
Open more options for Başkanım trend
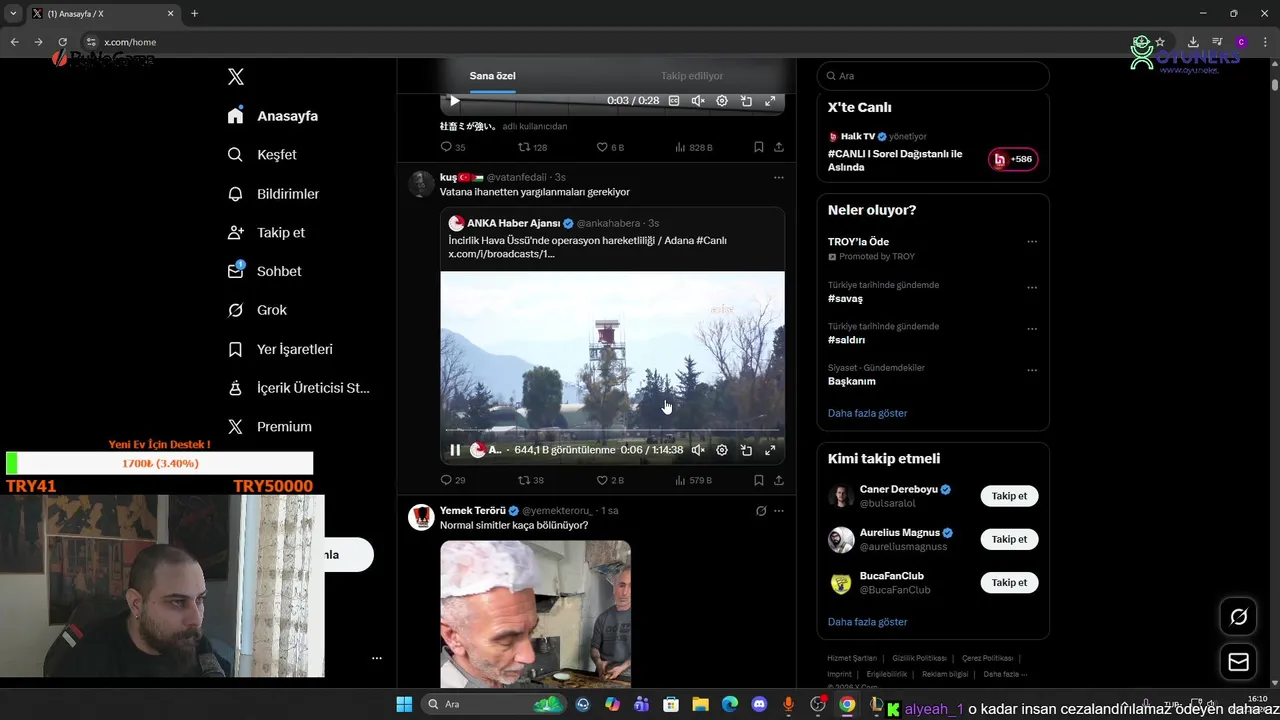[1032, 371]
